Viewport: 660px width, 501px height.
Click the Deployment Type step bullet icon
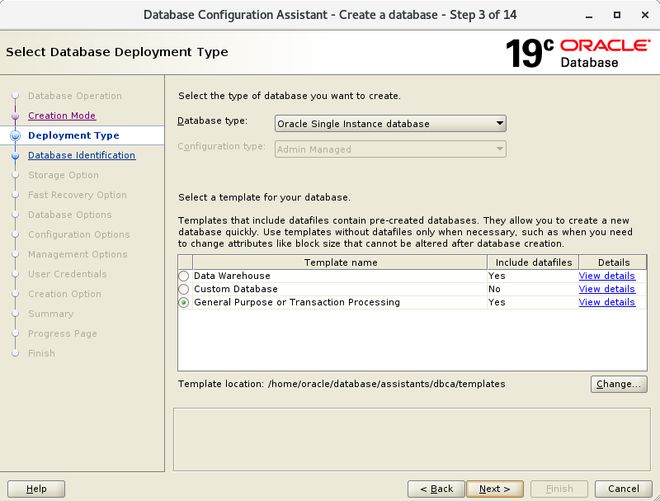coord(15,136)
